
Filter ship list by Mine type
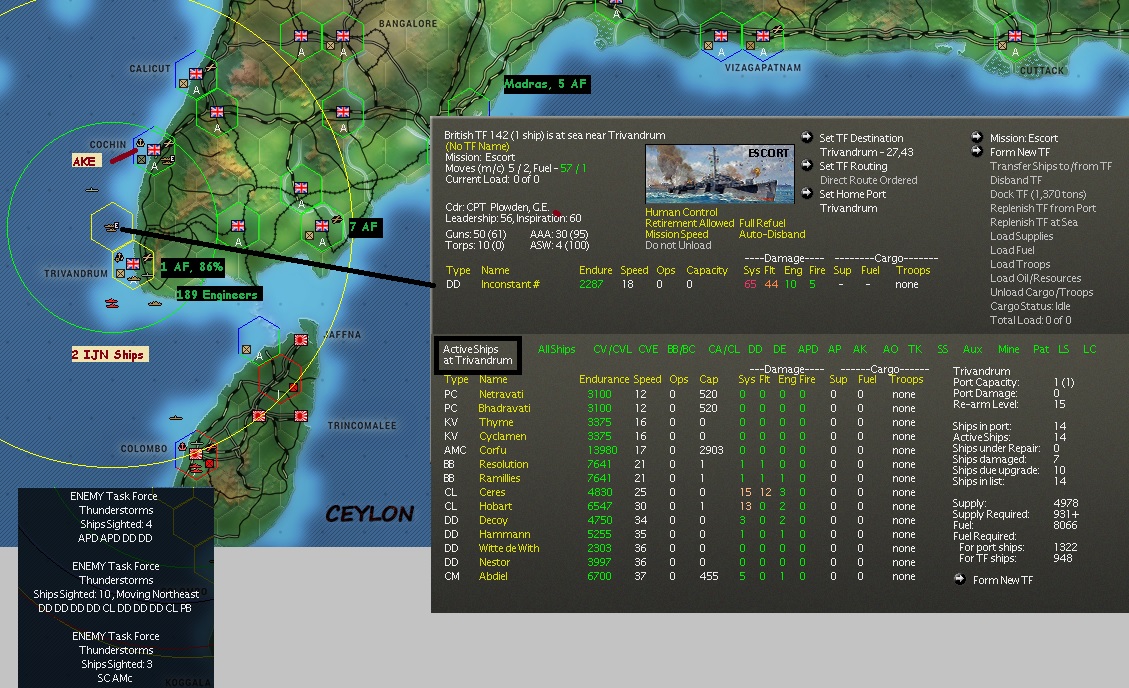tap(1009, 349)
